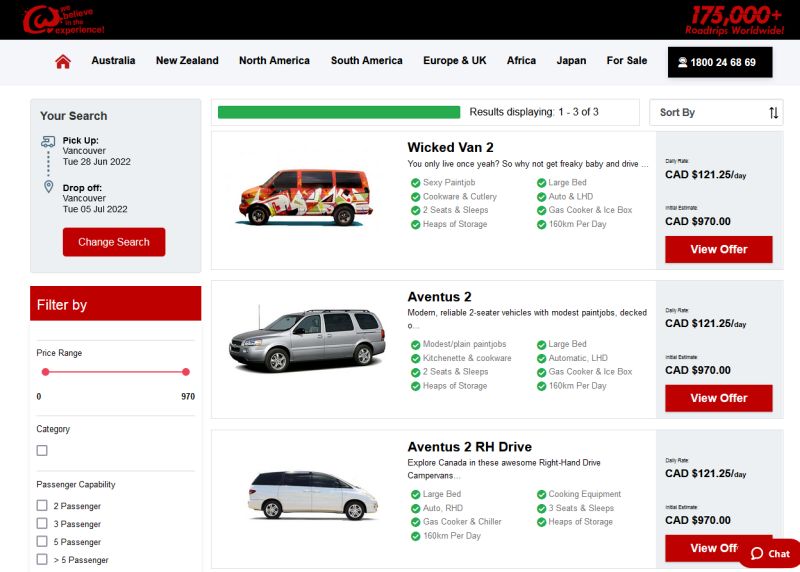Open the For Sale menu

click(627, 60)
